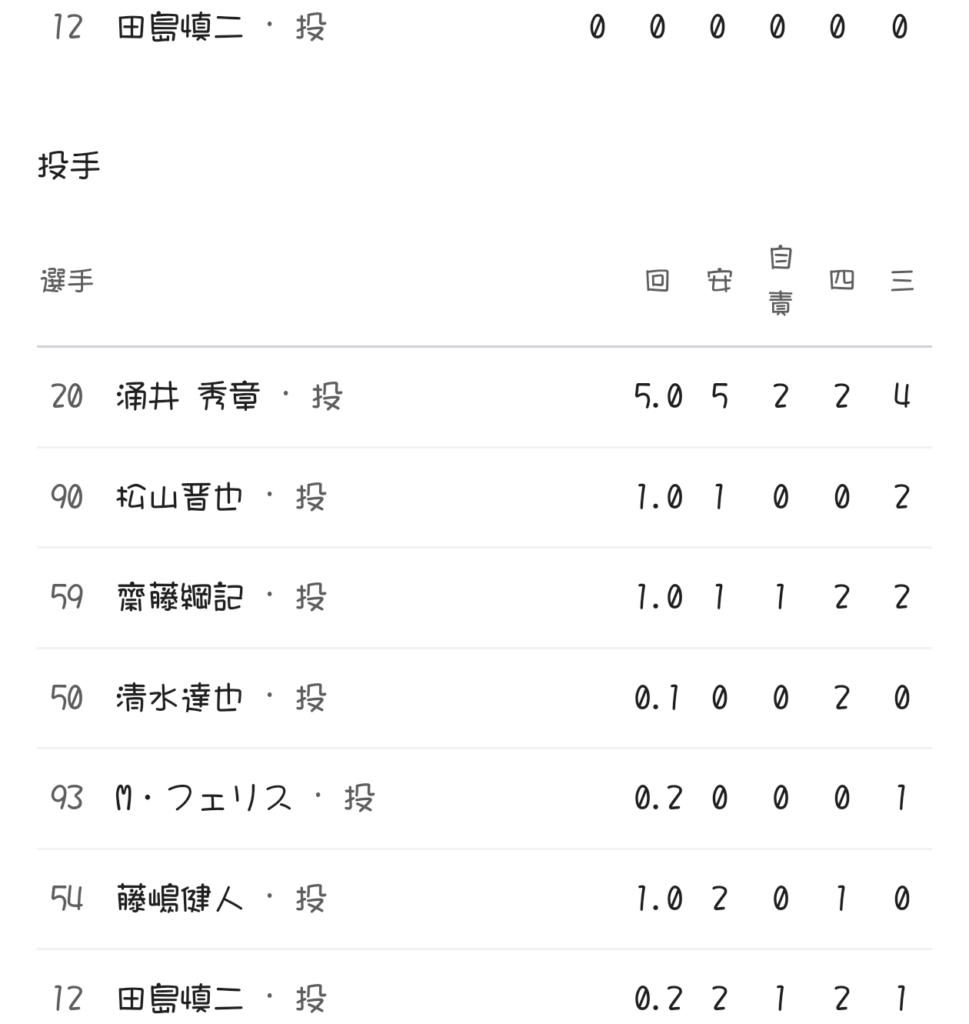Viewport: 969px width, 1024px height.
Task: Click the 選手 column header
Action: [67, 281]
